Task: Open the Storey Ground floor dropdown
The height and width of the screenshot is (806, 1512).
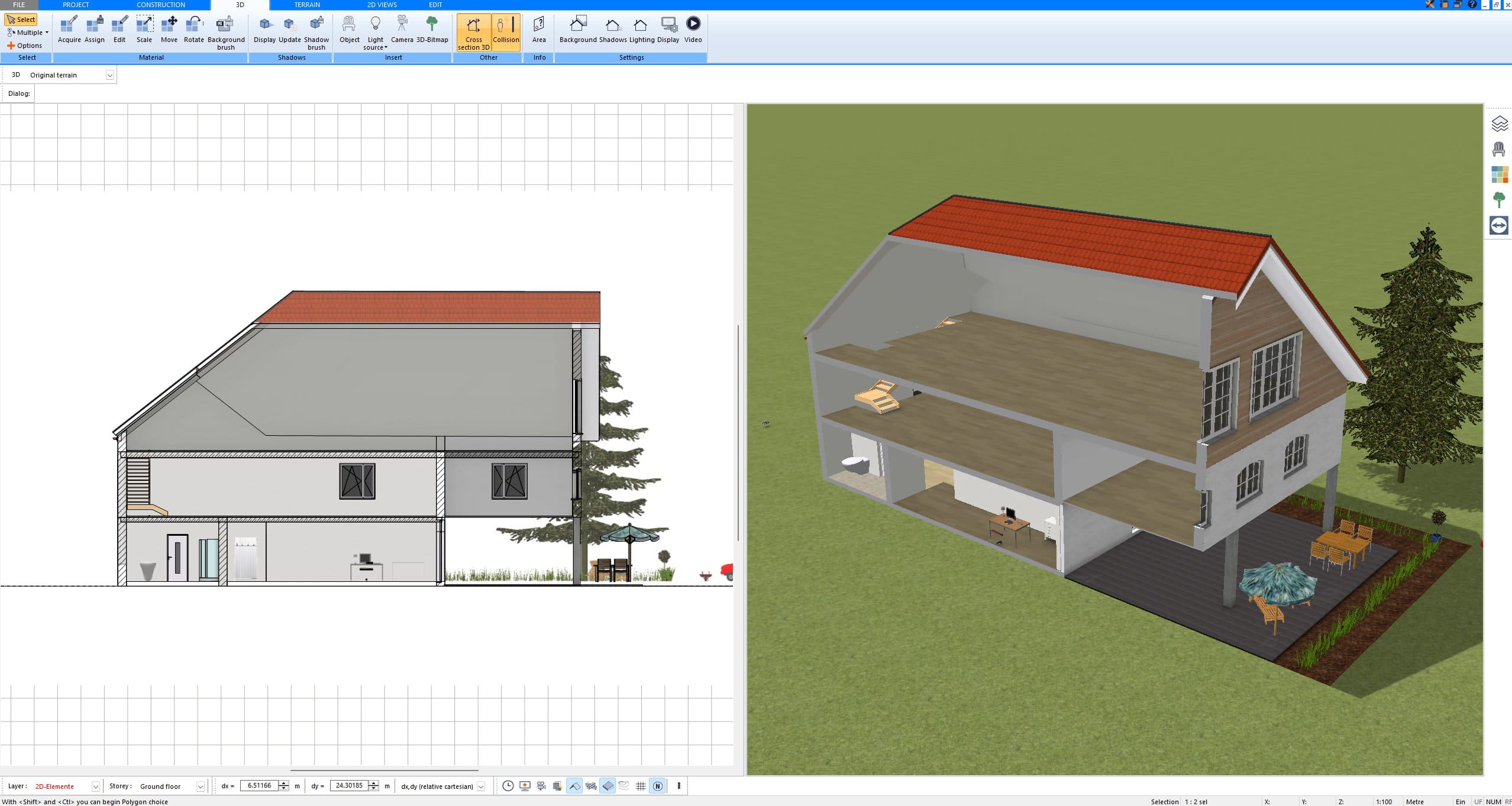Action: pyautogui.click(x=201, y=786)
